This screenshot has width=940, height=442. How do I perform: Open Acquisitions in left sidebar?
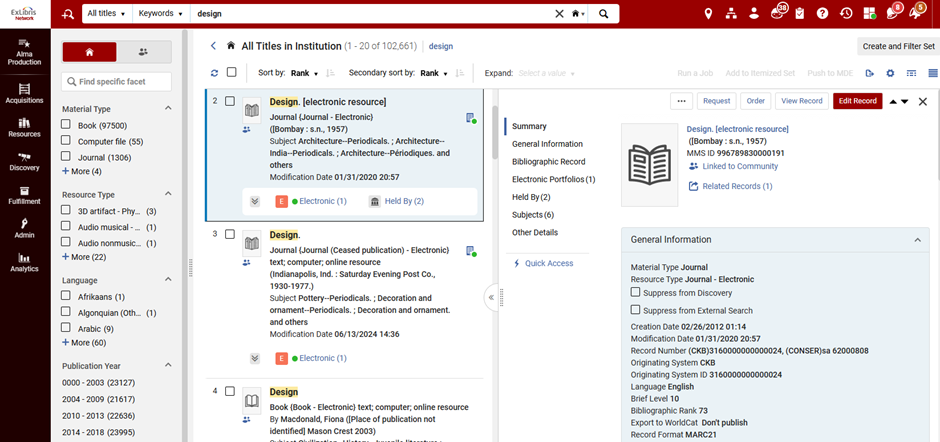click(25, 94)
